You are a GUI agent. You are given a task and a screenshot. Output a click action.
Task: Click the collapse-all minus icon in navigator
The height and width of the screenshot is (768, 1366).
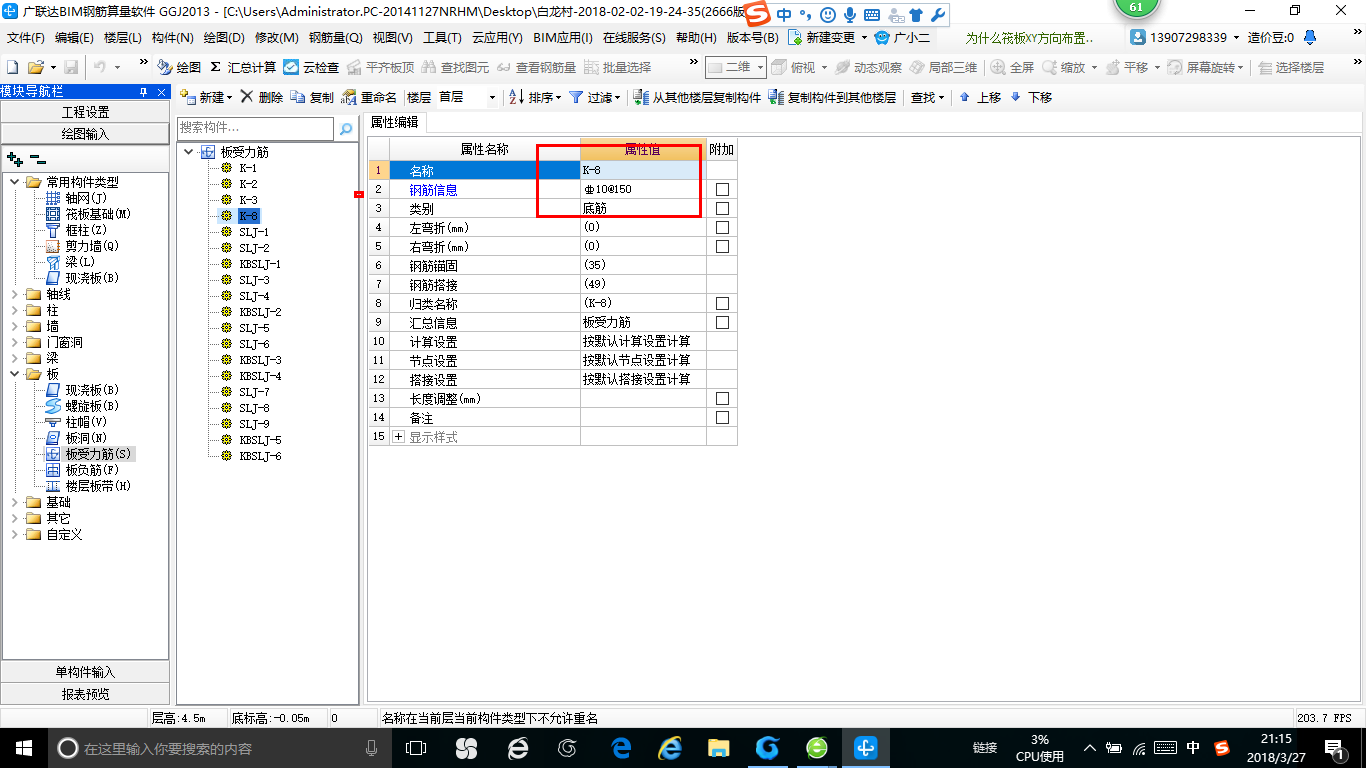38,158
